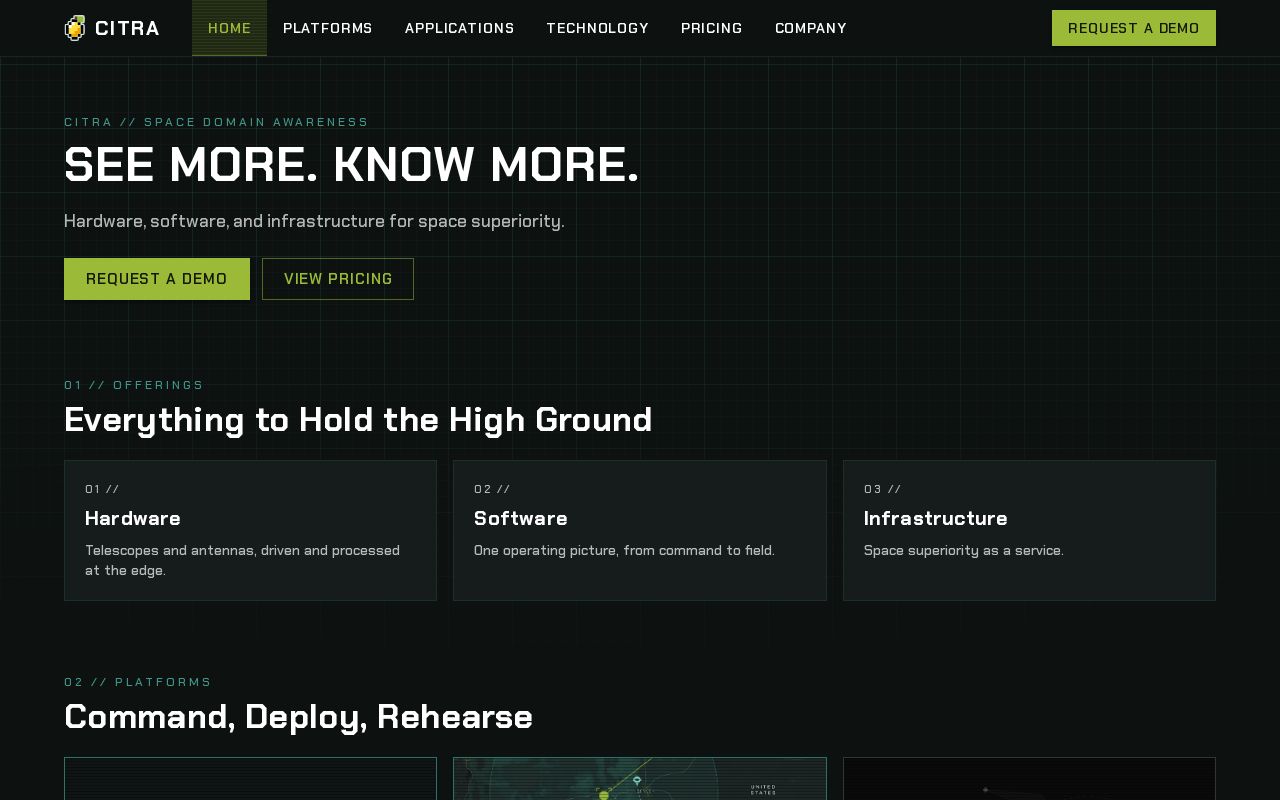Select the Hardware card title
Screen dimensions: 1280x800
(x=133, y=518)
